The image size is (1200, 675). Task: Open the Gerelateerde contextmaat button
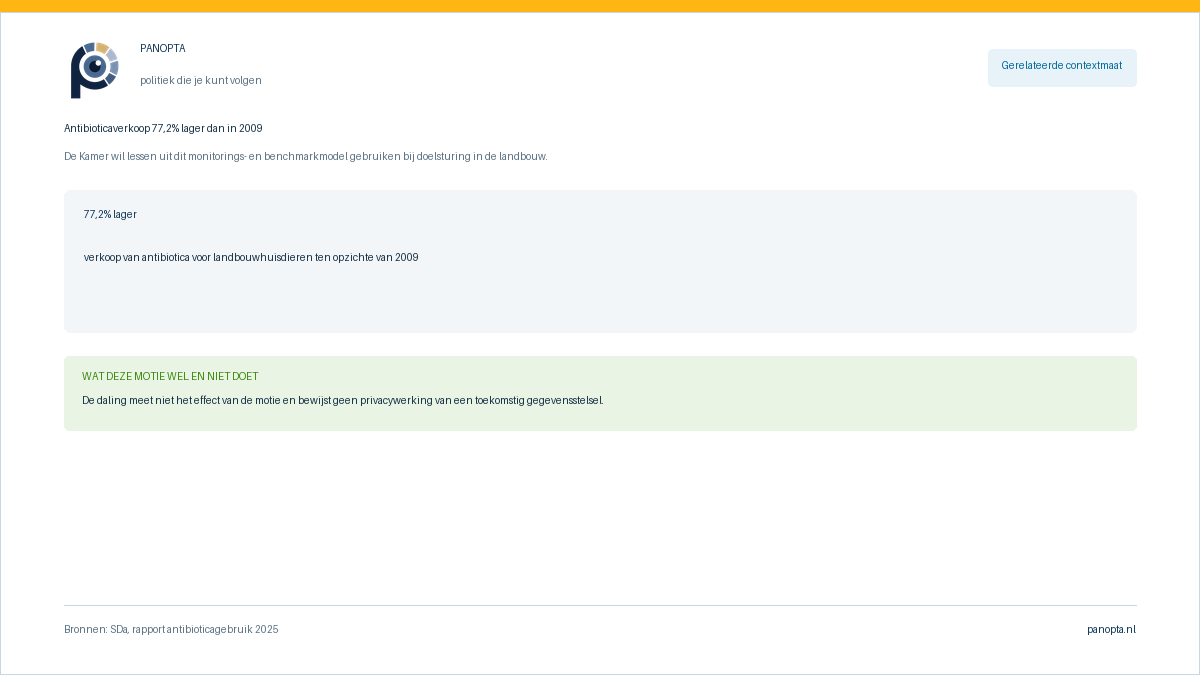1062,68
